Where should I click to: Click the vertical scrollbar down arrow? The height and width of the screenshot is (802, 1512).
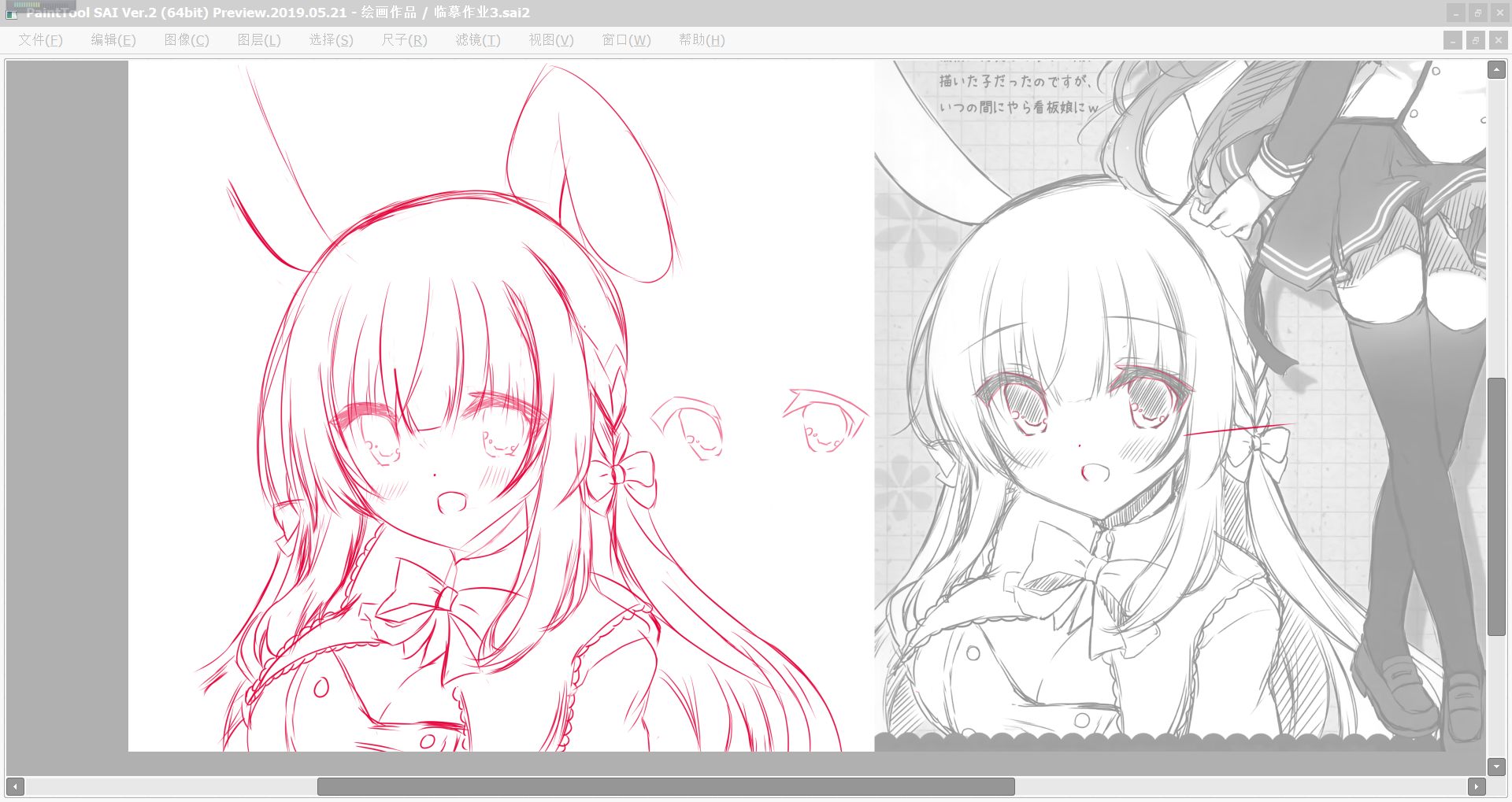[x=1496, y=767]
